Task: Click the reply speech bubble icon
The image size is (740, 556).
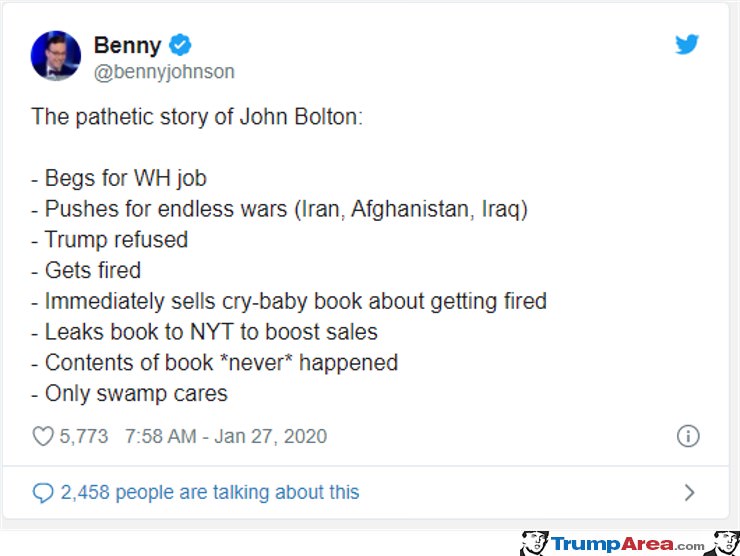Action: 43,493
